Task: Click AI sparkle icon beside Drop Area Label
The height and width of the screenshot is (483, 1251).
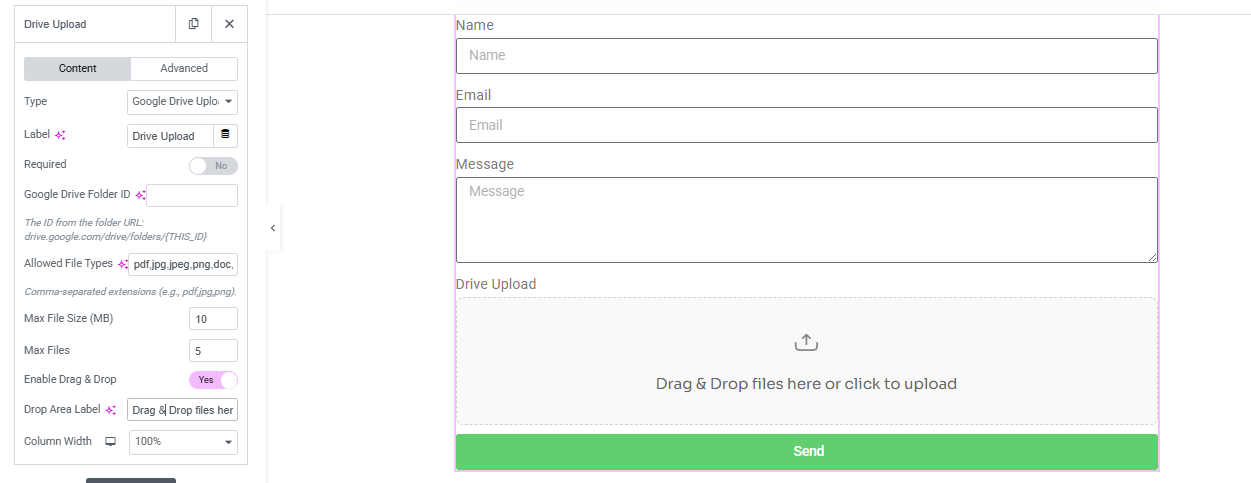Action: [x=111, y=410]
